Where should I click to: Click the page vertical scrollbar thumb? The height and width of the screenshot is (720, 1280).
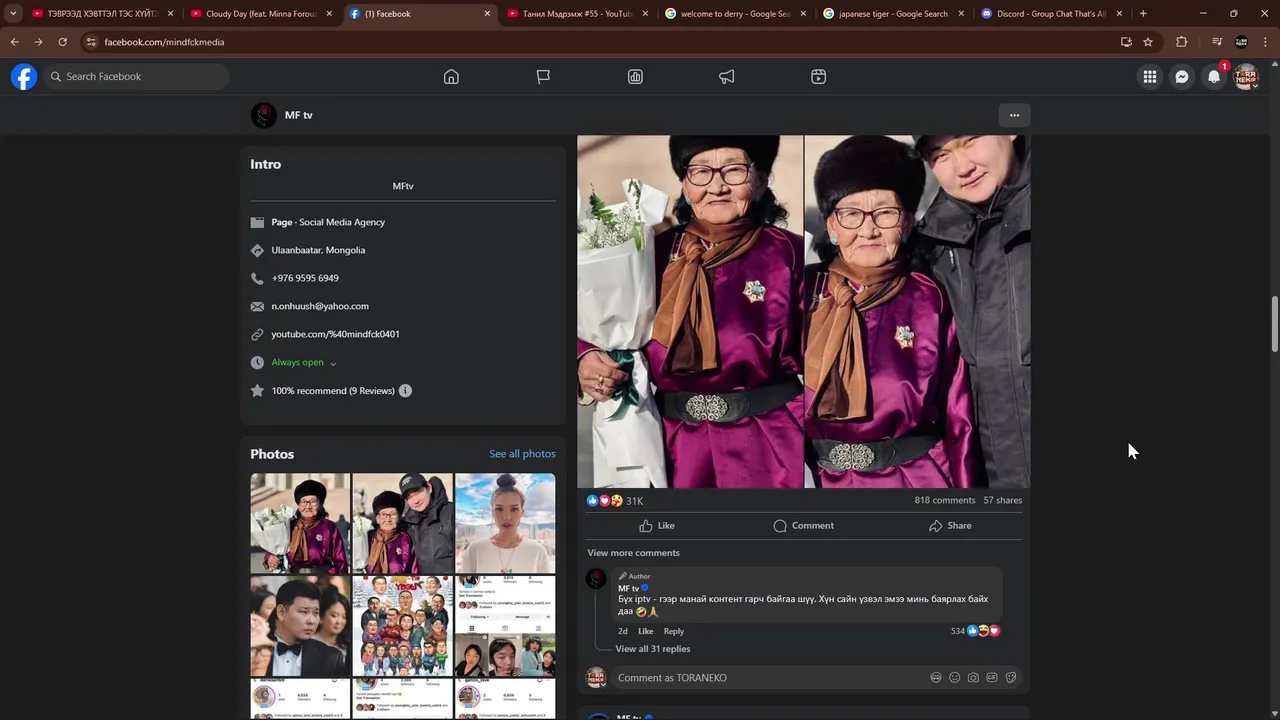[x=1274, y=324]
